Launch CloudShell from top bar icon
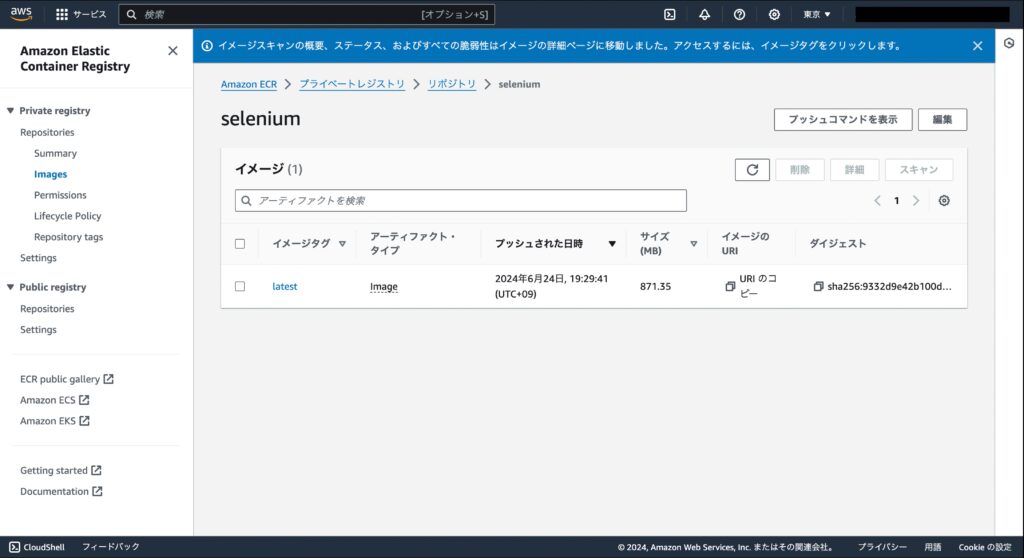 click(x=669, y=14)
